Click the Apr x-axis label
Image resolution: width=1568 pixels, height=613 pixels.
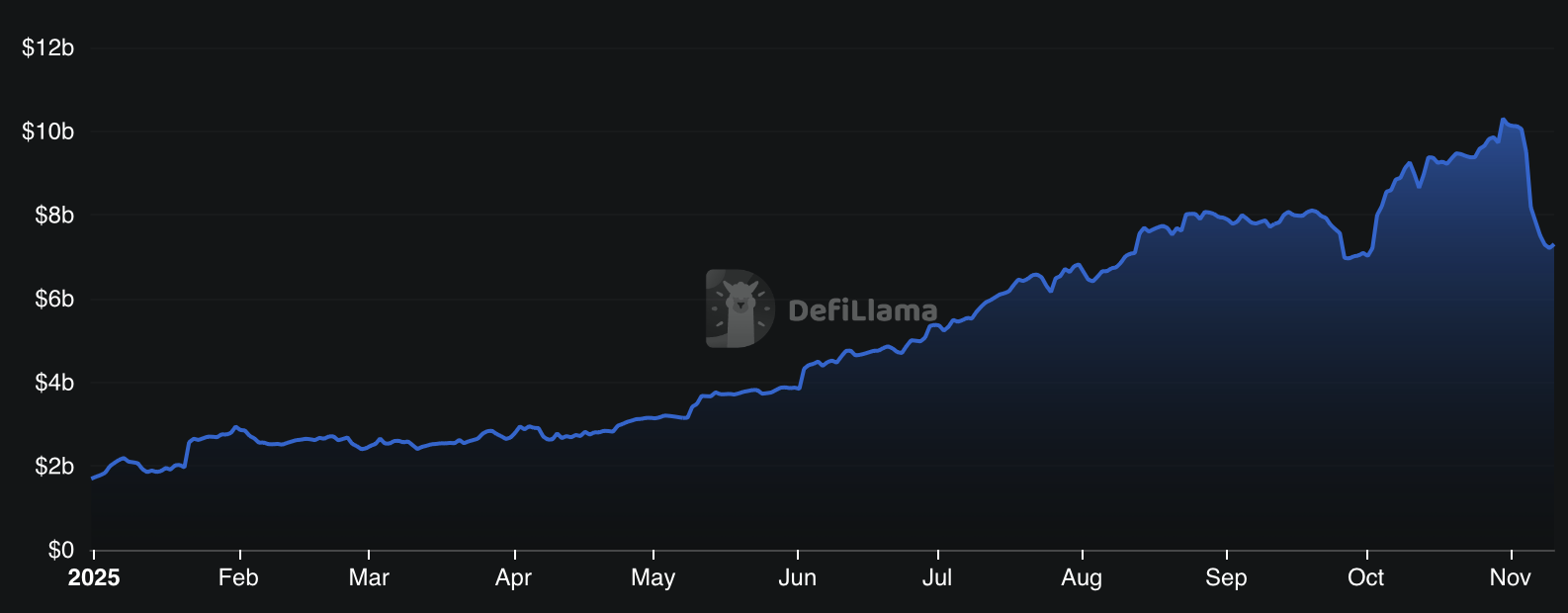[x=514, y=578]
